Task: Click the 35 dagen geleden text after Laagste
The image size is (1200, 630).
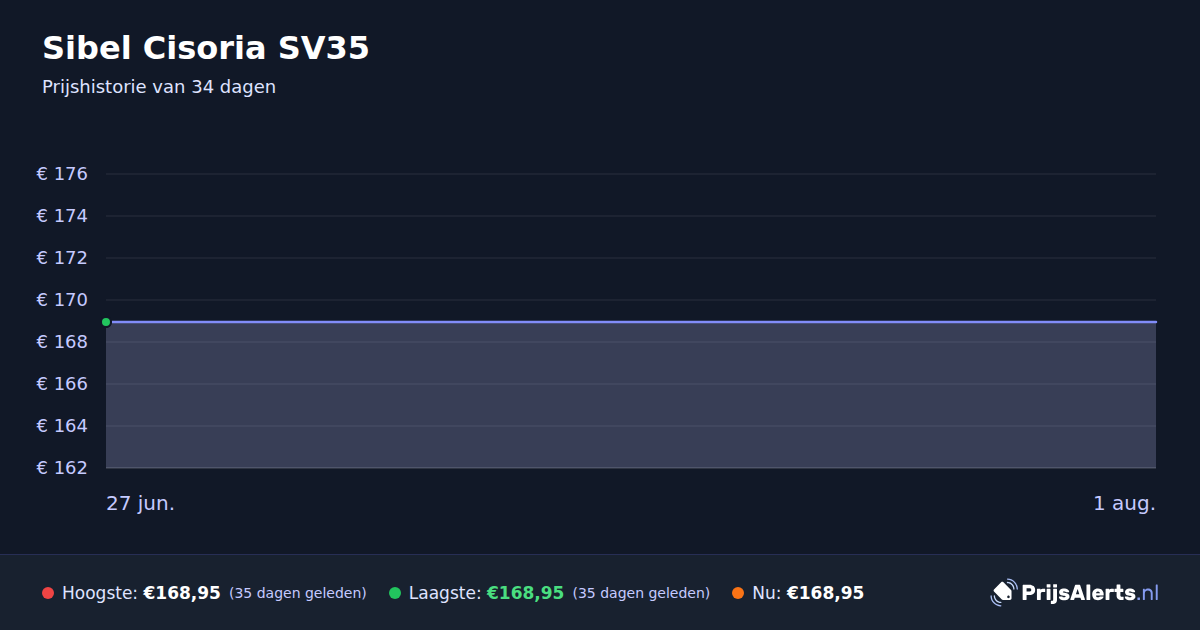Action: pyautogui.click(x=641, y=593)
